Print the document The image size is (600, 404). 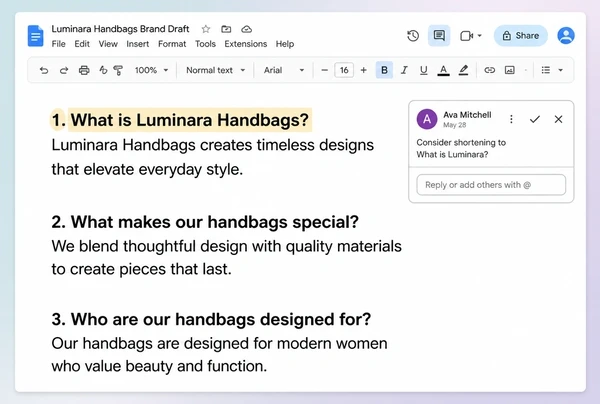(84, 70)
